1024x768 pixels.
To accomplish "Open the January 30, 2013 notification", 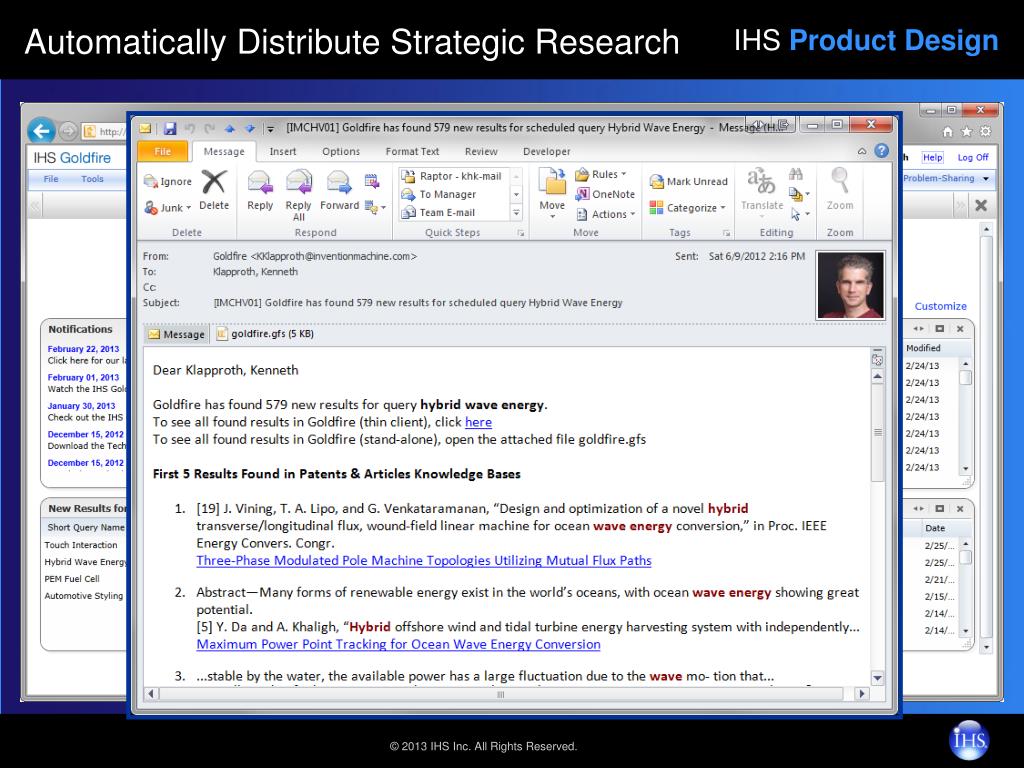I will pos(81,406).
